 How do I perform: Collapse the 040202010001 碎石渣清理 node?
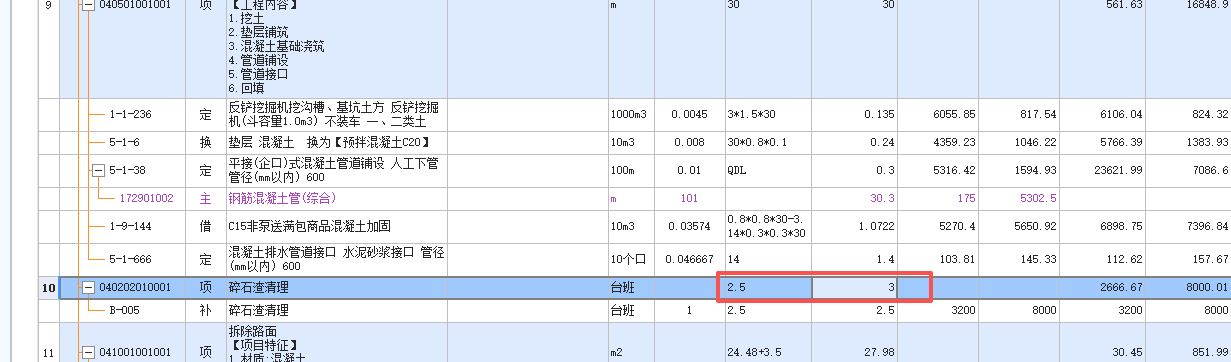[x=88, y=288]
